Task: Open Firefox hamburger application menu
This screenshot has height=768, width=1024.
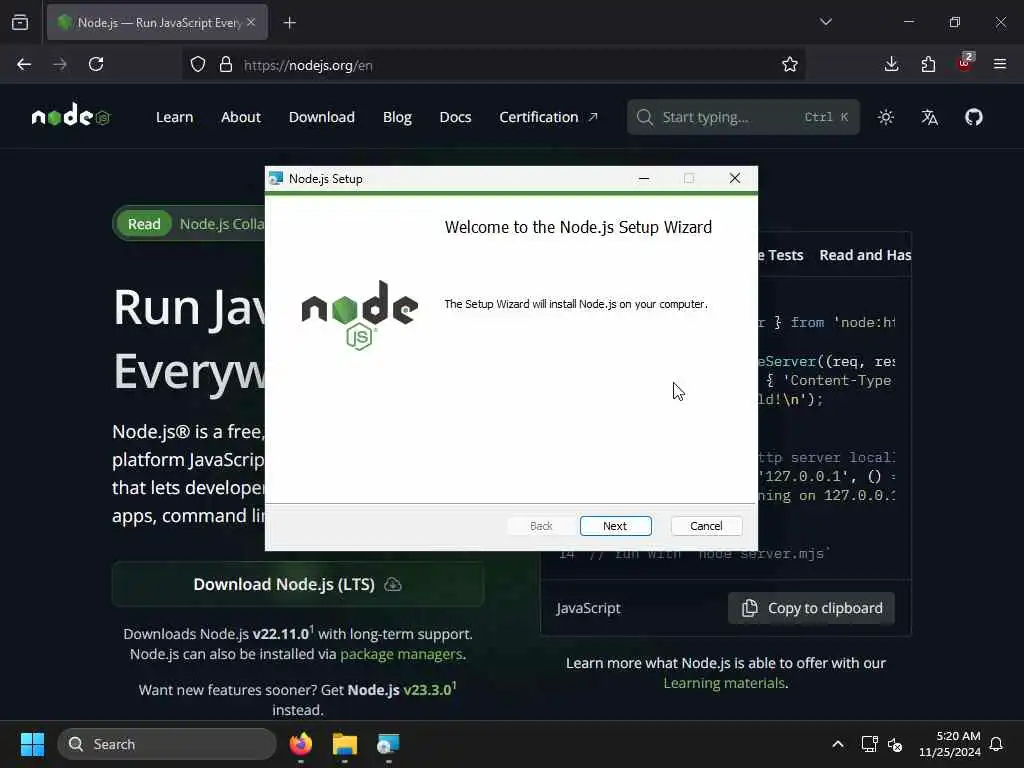Action: tap(1000, 64)
